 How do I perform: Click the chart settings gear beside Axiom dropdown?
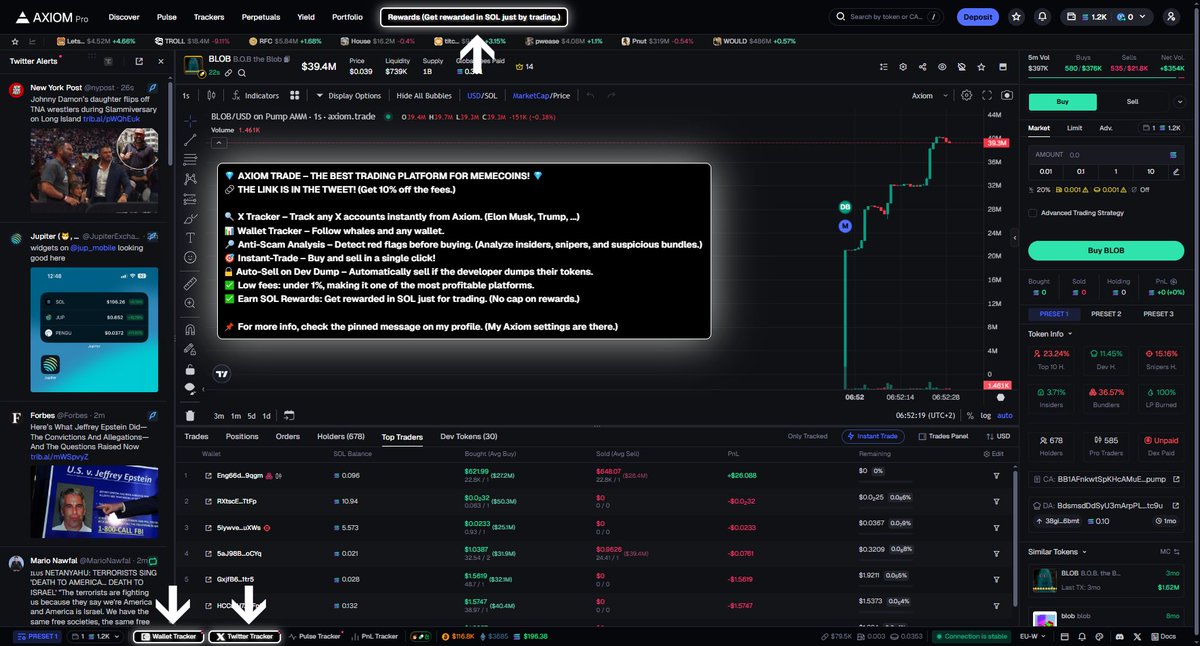click(966, 96)
